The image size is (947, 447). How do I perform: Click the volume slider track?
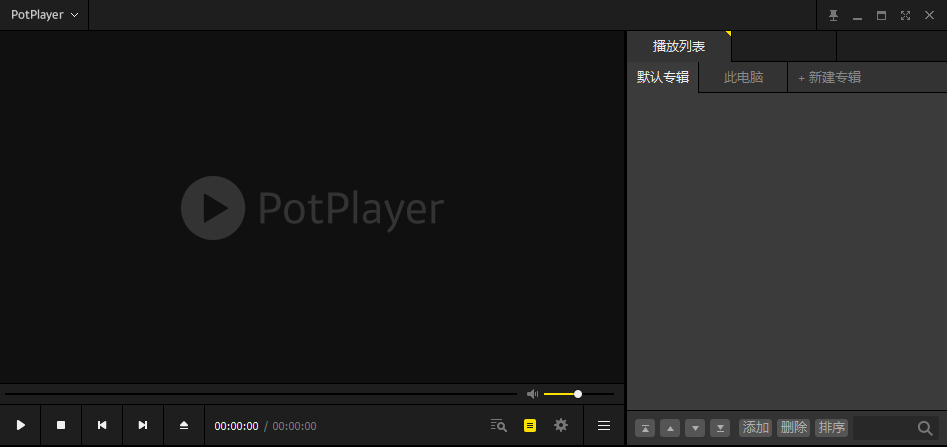point(578,394)
